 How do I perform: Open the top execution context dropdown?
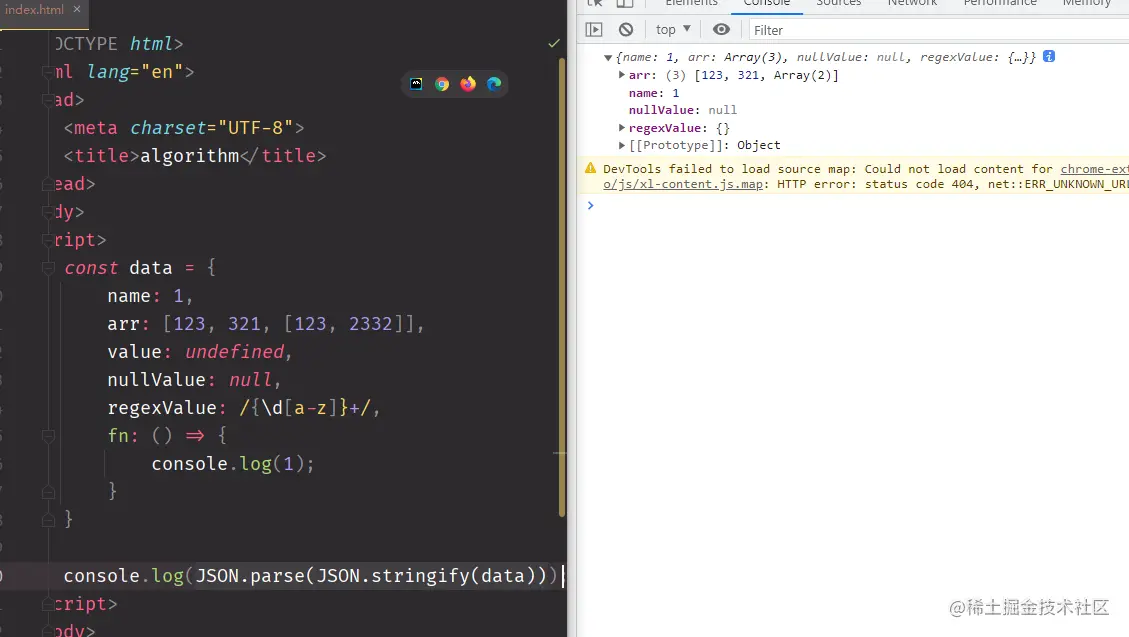[673, 30]
